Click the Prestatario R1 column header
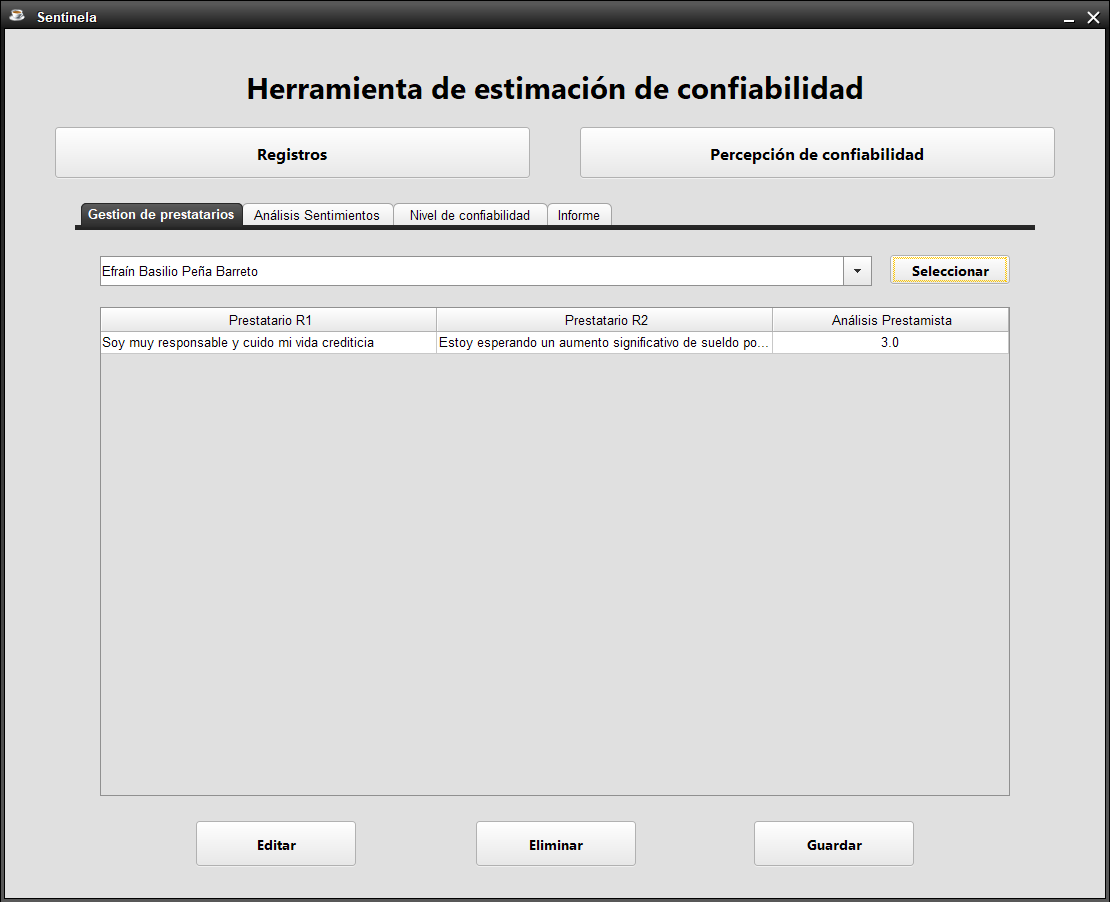This screenshot has width=1110, height=902. pos(269,320)
